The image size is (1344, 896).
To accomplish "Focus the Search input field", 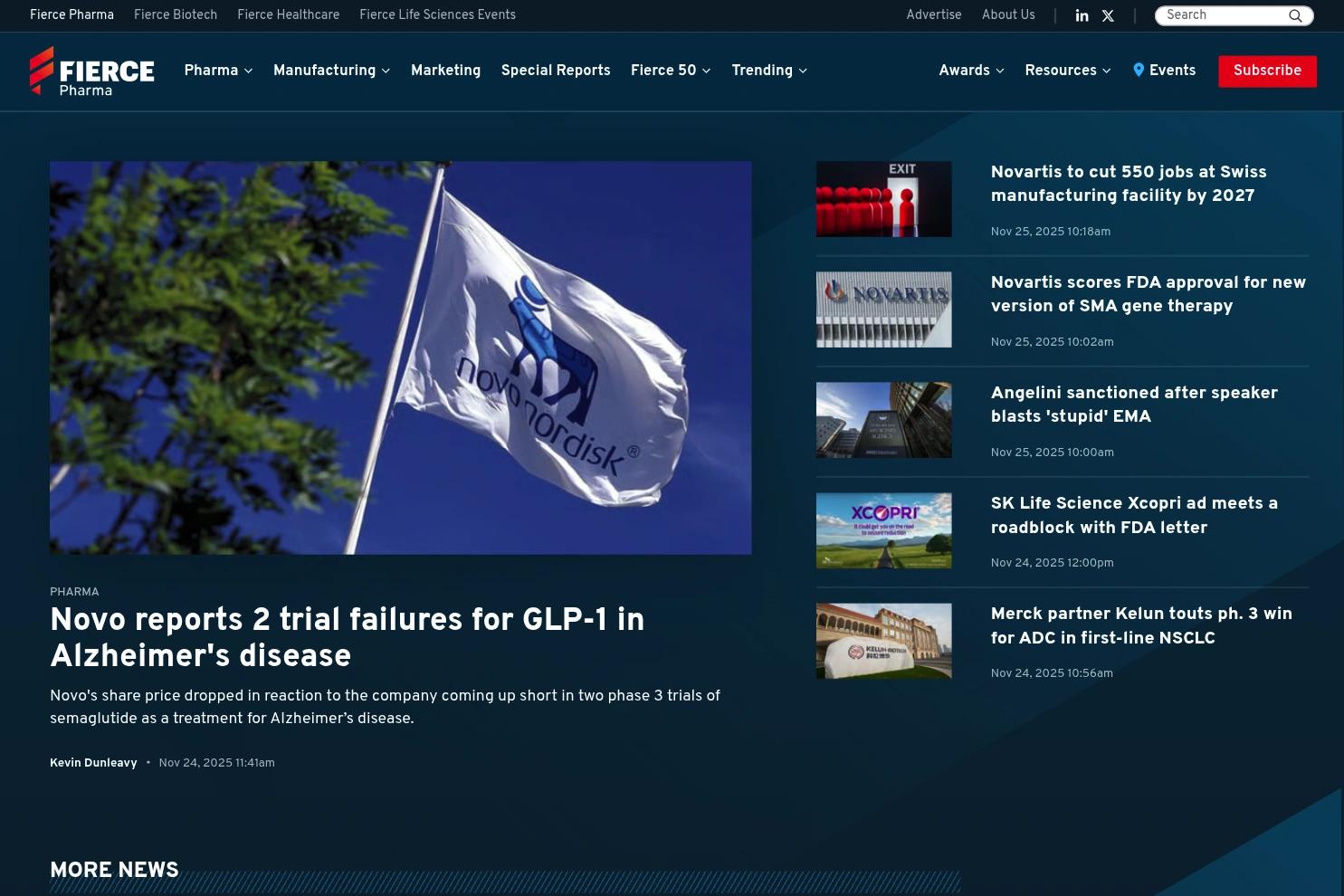I will point(1223,15).
